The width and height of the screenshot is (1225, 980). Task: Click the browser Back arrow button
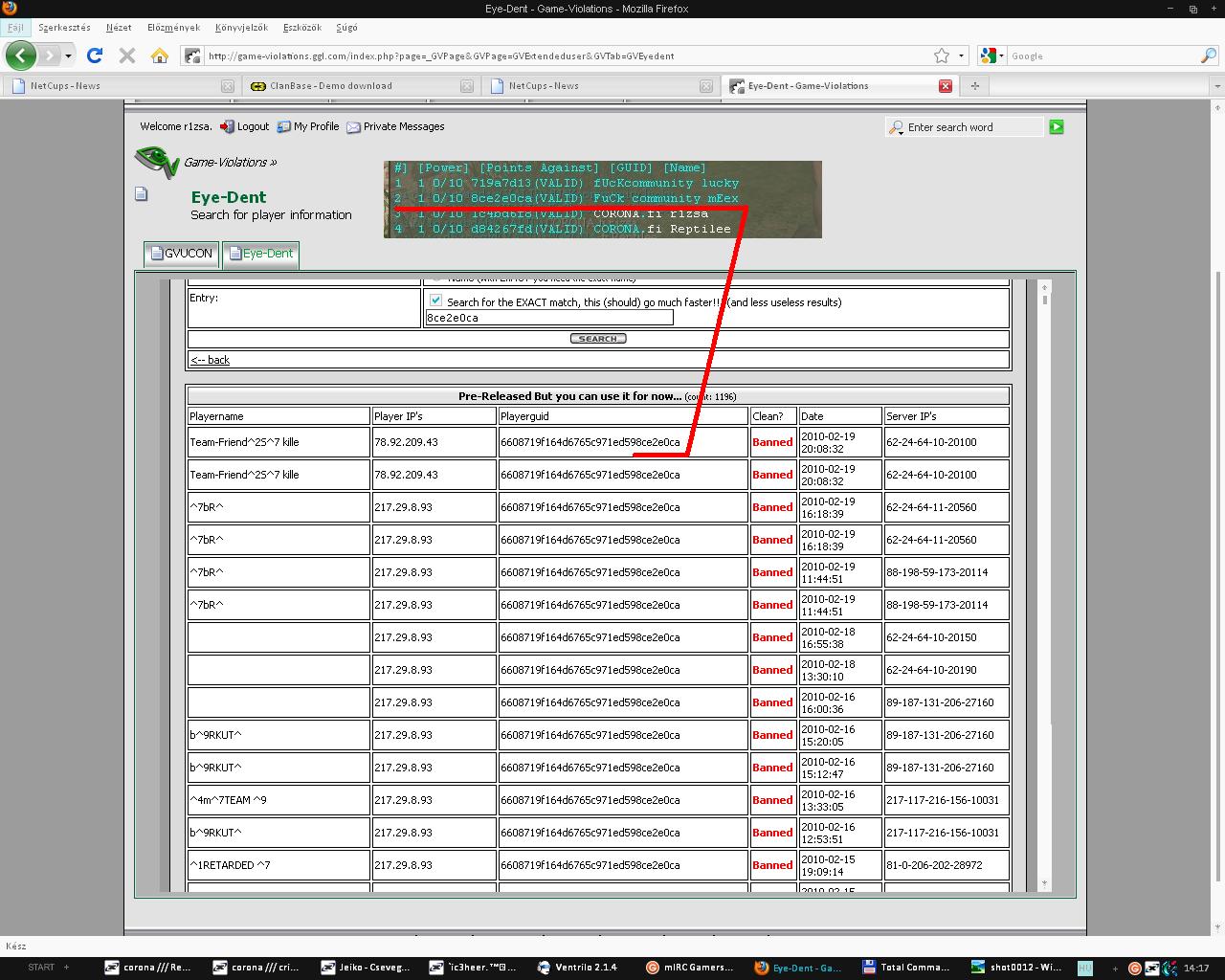[x=21, y=56]
